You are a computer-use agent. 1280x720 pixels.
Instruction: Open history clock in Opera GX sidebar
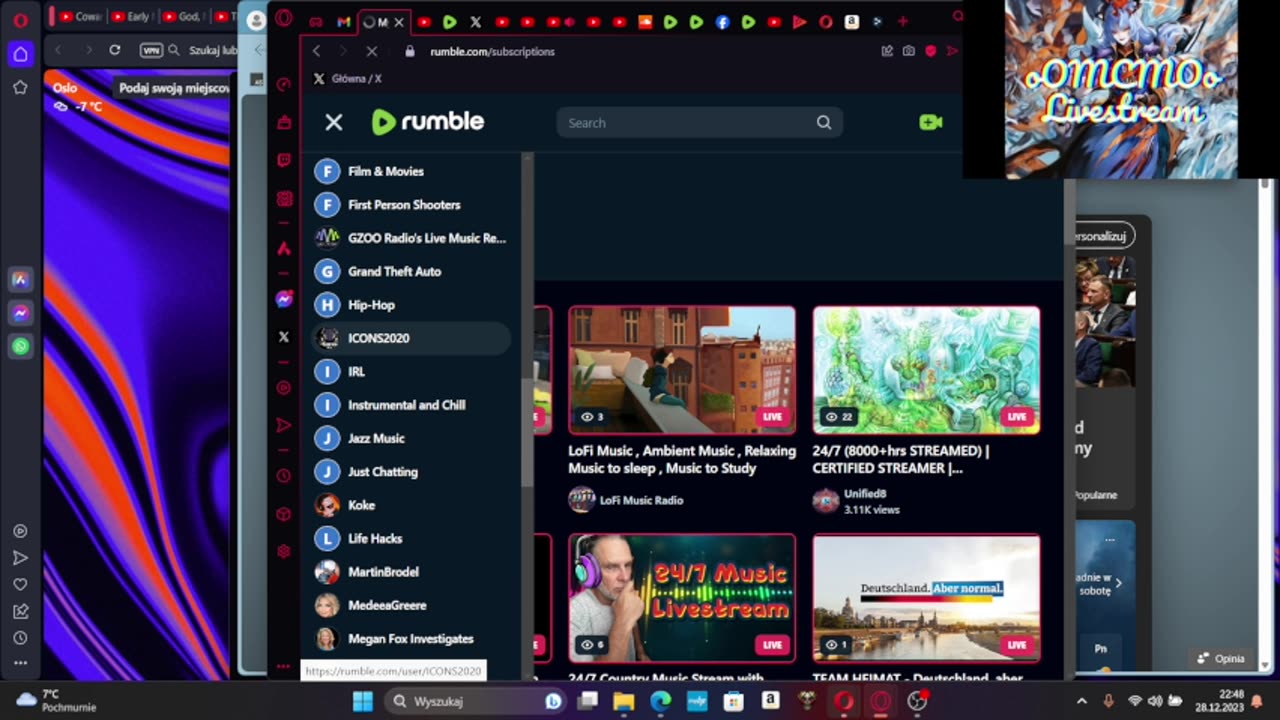284,476
